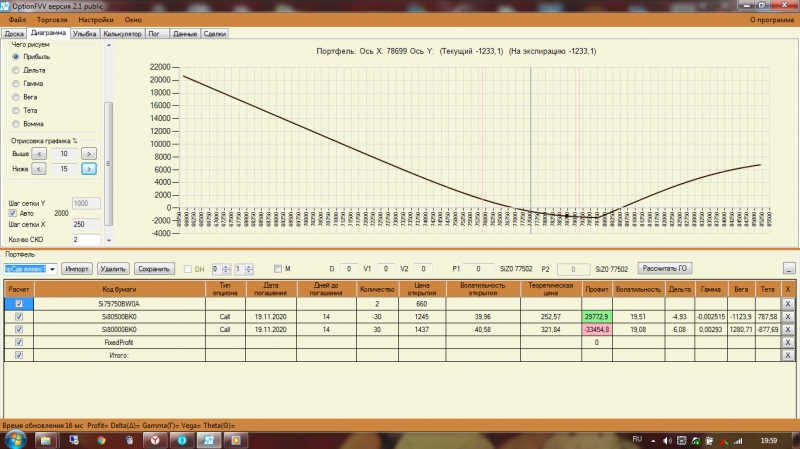Switch to the Калькулятор tab
800x449 pixels.
tap(122, 34)
